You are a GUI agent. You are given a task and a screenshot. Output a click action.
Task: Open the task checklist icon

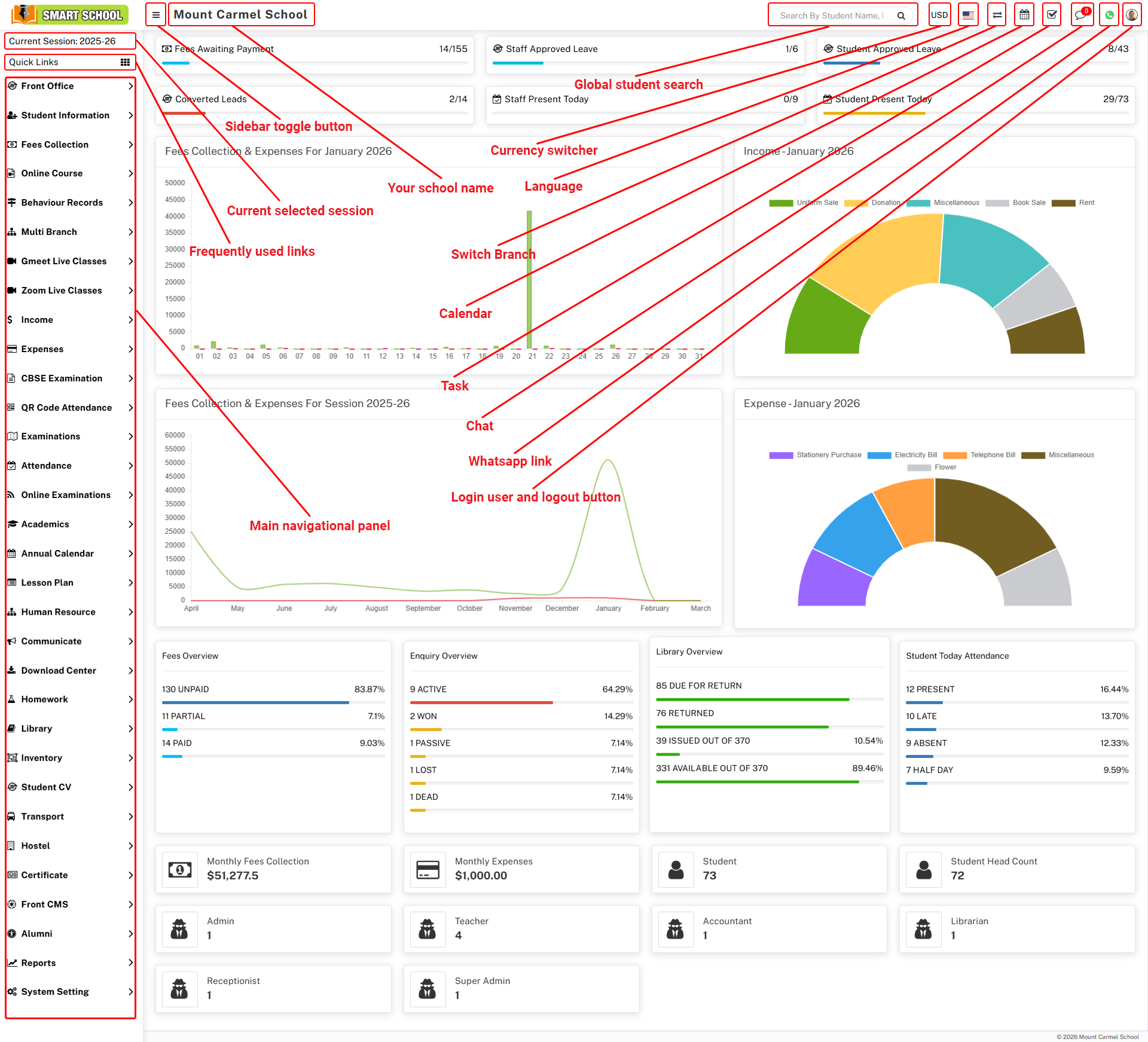(1052, 15)
